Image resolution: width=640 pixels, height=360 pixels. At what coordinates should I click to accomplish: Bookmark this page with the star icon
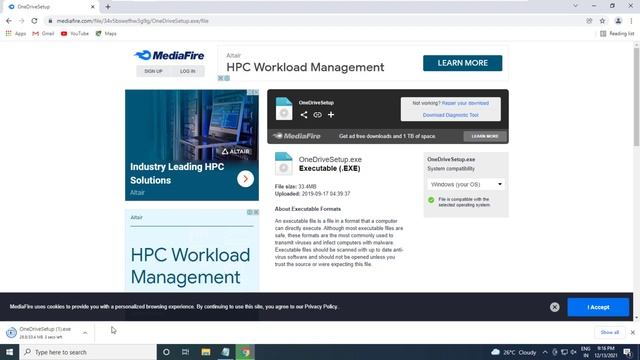click(x=602, y=21)
